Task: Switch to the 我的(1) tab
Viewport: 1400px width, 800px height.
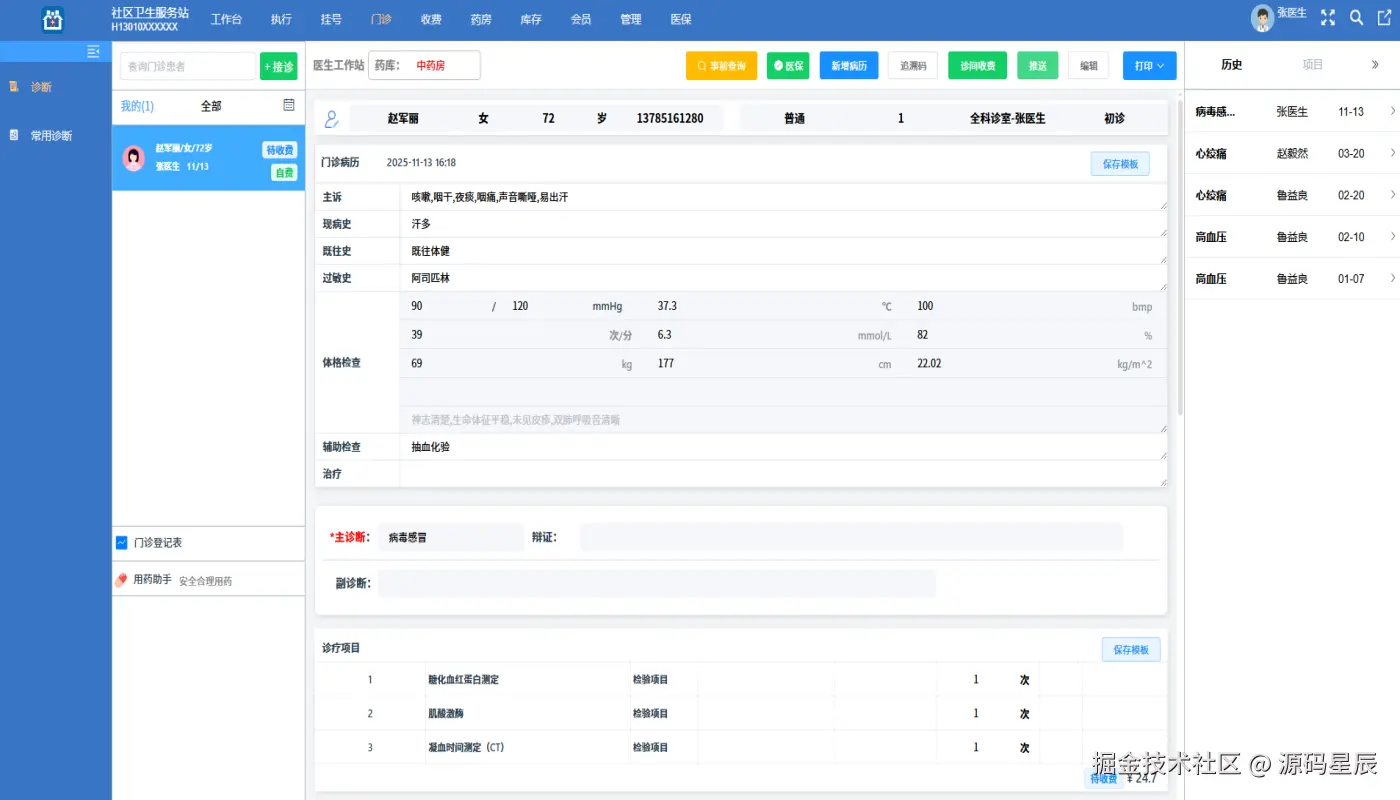Action: [137, 106]
